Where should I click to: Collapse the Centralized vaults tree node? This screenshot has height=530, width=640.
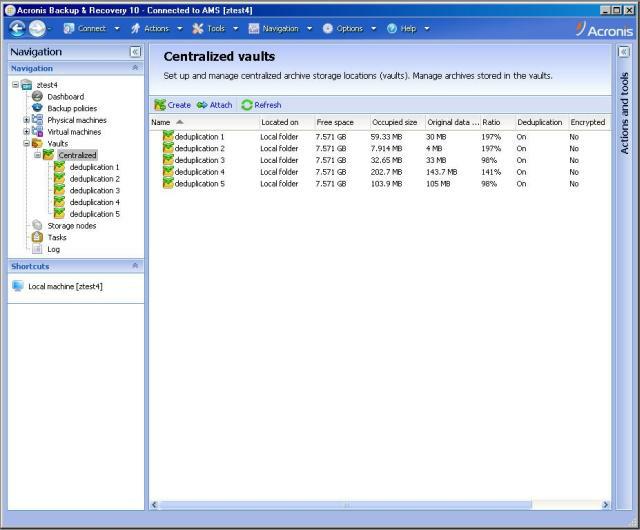pyautogui.click(x=38, y=155)
